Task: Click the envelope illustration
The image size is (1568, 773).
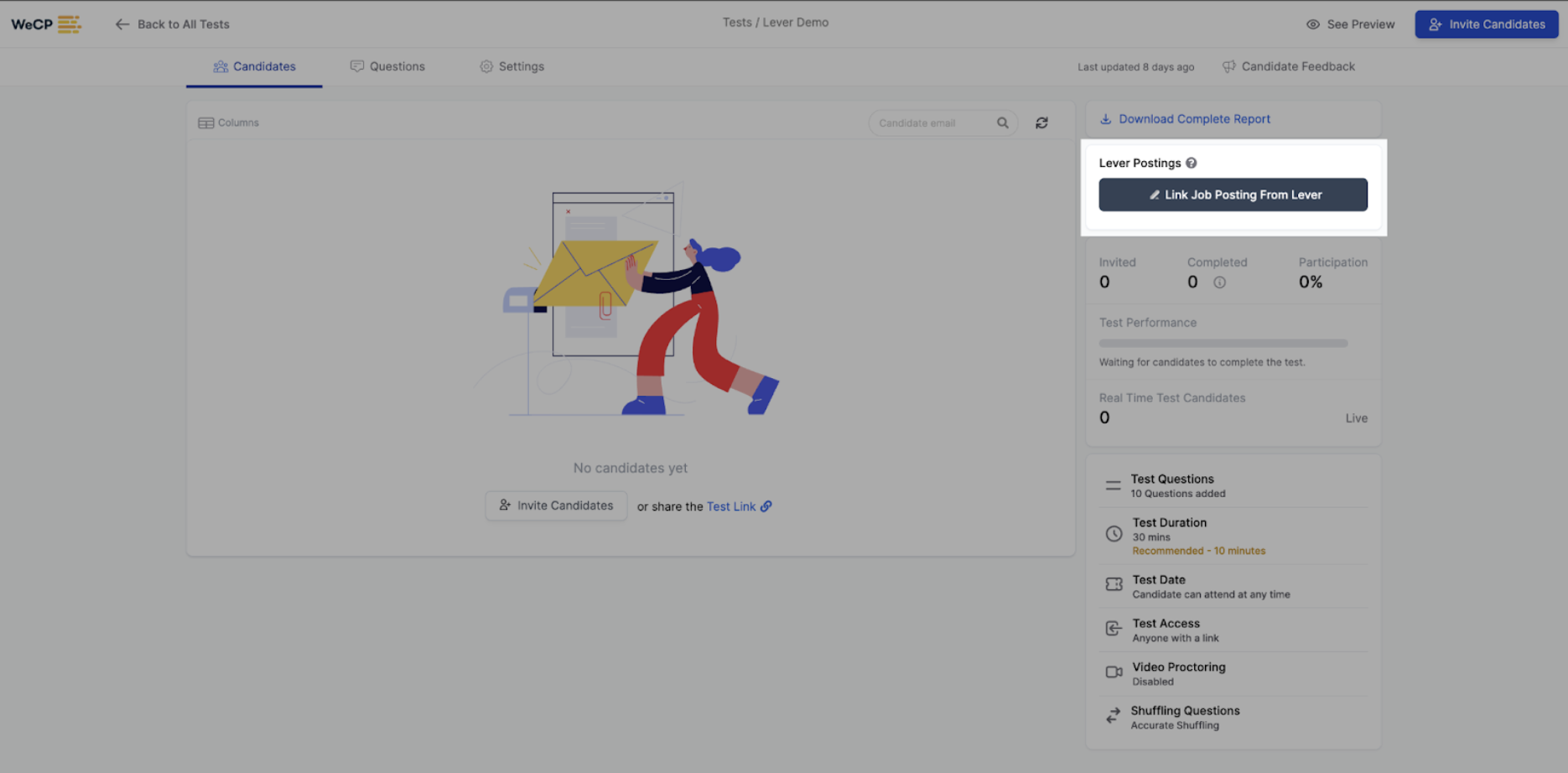Action: click(x=595, y=272)
